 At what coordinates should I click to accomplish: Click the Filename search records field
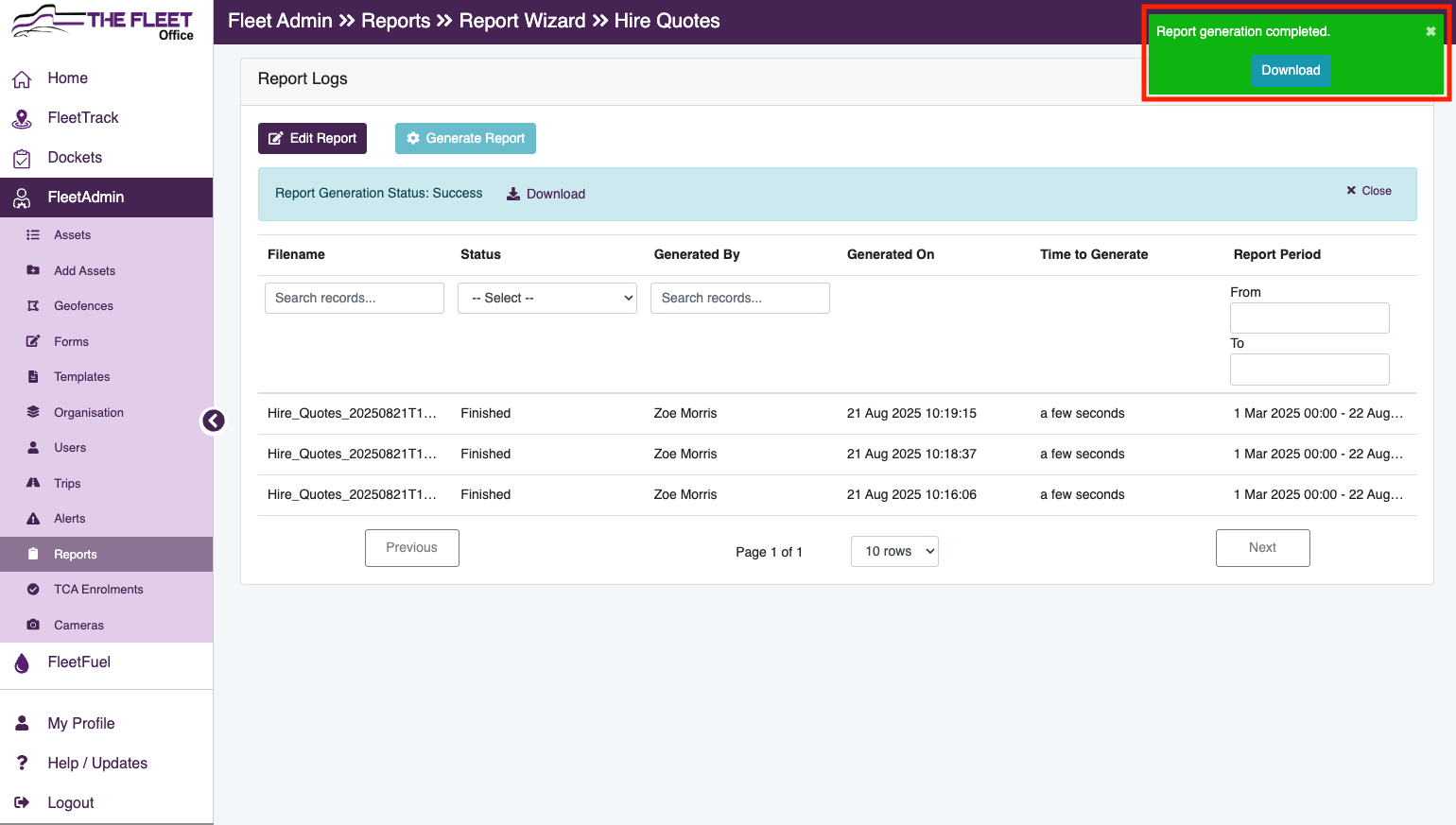tap(355, 298)
